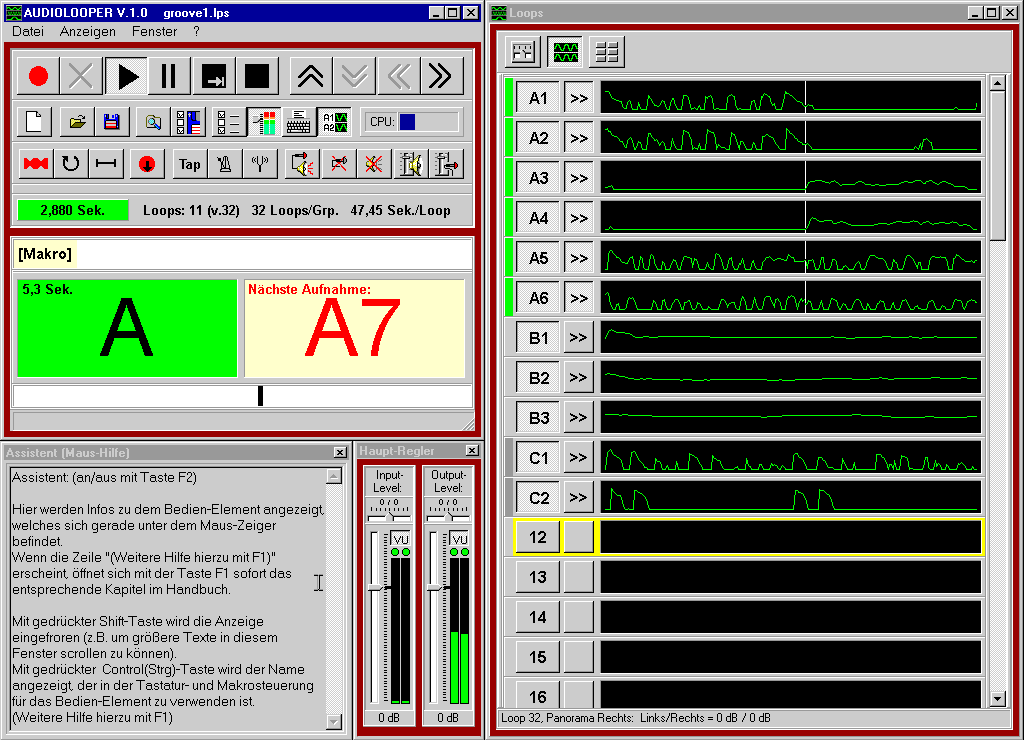Image resolution: width=1024 pixels, height=740 pixels.
Task: Expand loop A3 with its >> button
Action: tap(578, 178)
